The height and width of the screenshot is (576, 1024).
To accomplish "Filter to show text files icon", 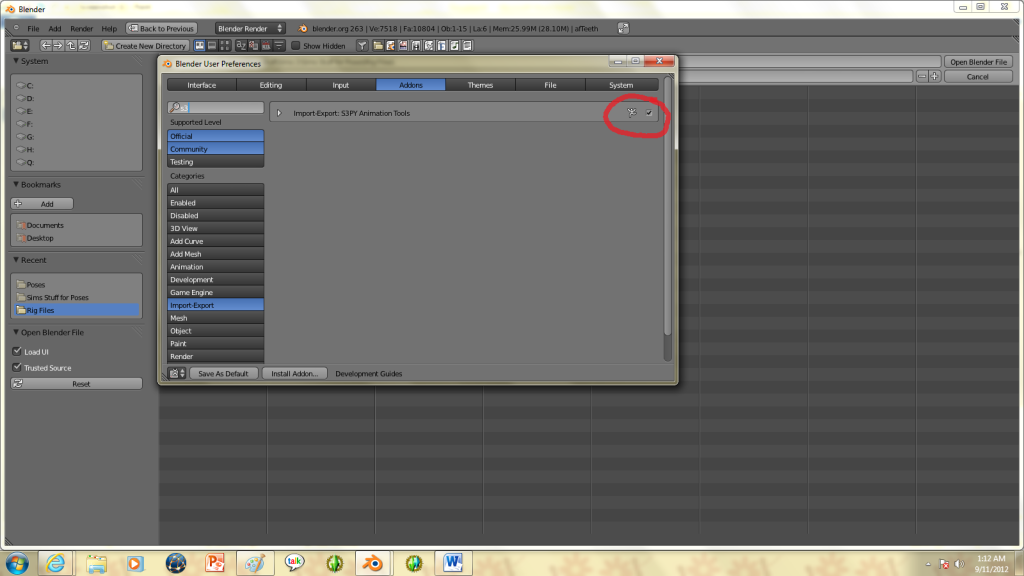I will point(467,46).
